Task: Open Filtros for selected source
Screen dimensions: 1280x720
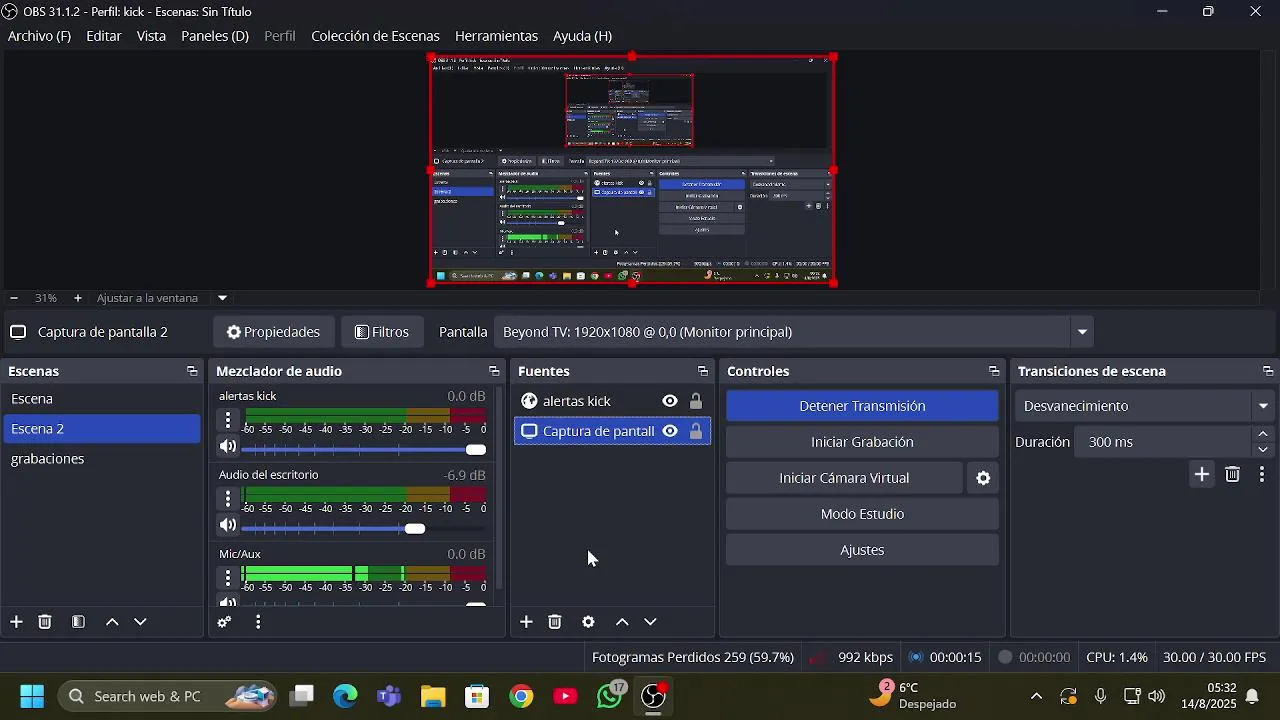Action: coord(382,332)
